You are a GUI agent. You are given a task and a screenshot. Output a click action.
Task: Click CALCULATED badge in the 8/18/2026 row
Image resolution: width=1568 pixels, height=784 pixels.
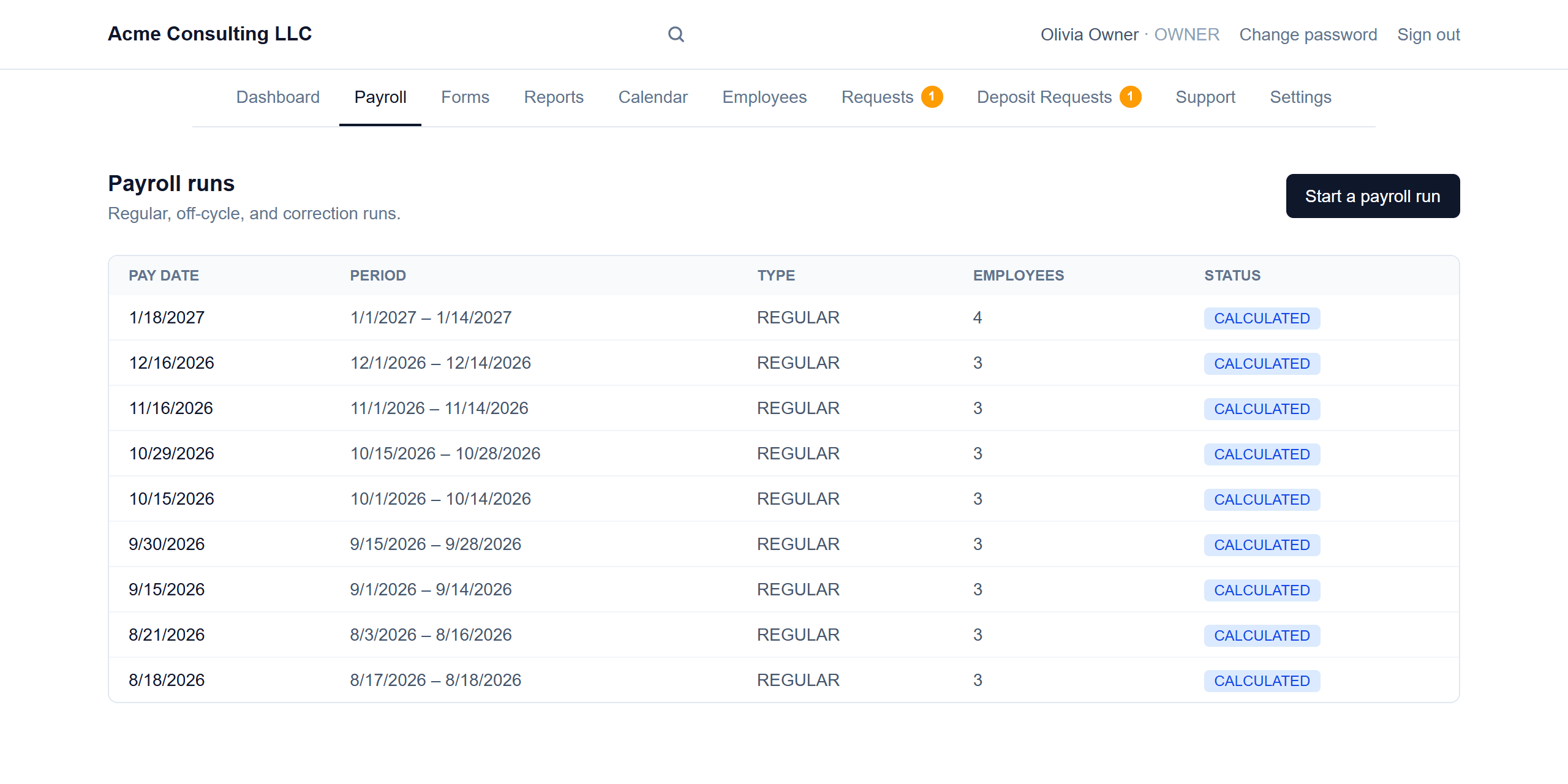click(1262, 680)
